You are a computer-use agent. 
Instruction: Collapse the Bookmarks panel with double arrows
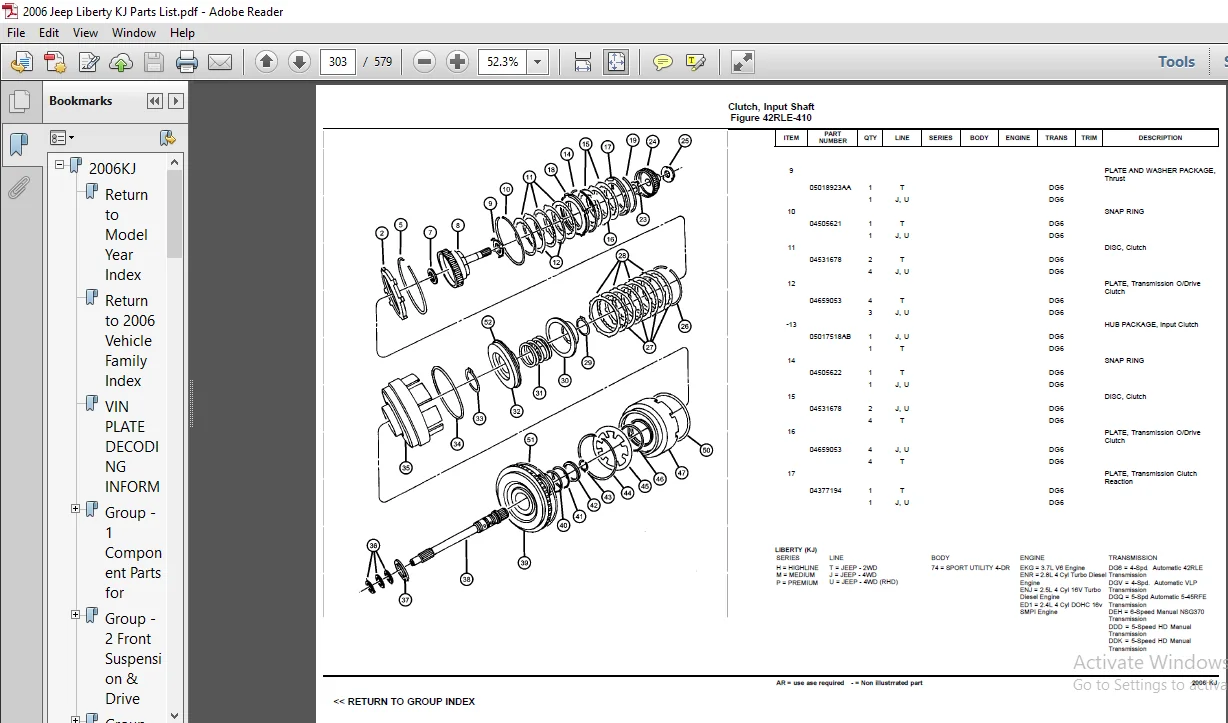pos(154,101)
